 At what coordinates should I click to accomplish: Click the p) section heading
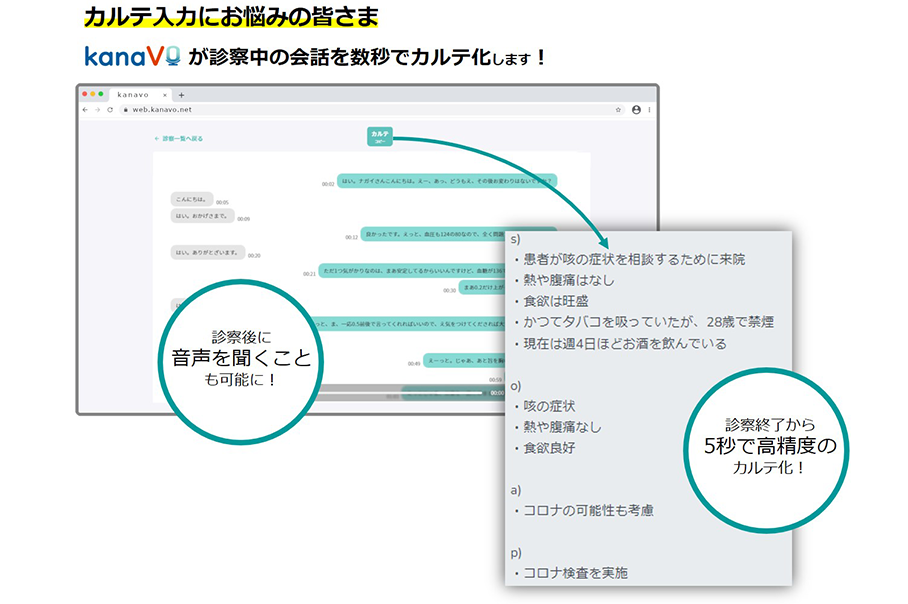[516, 553]
